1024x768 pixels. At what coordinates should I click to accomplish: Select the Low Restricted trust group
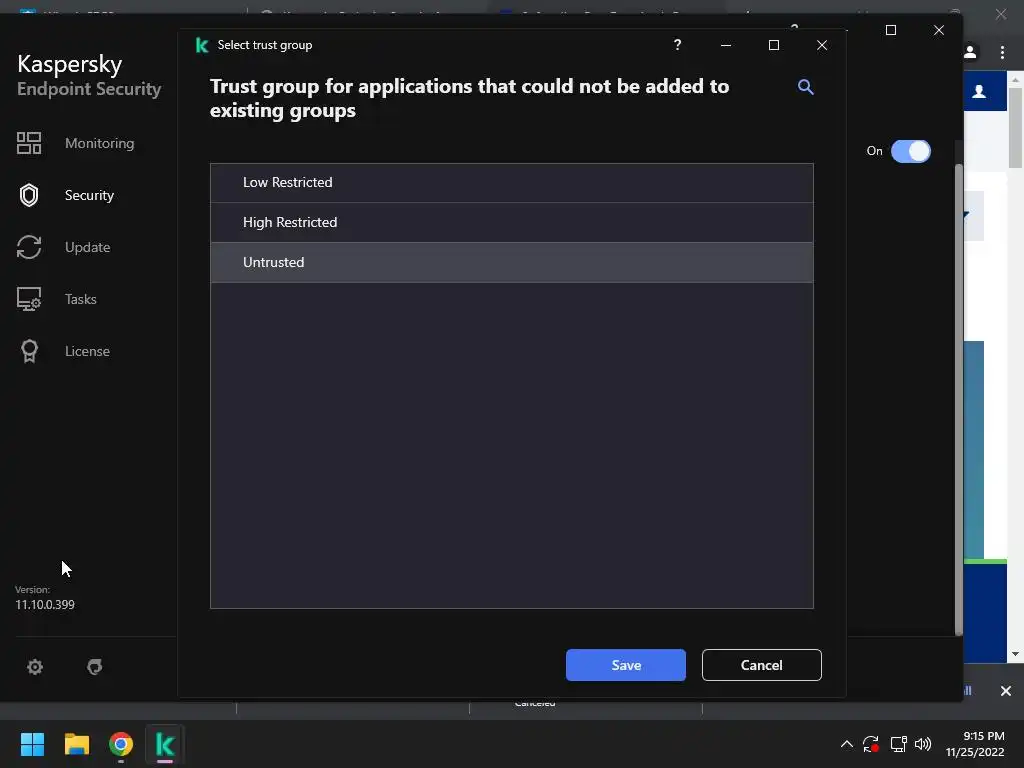pyautogui.click(x=511, y=182)
